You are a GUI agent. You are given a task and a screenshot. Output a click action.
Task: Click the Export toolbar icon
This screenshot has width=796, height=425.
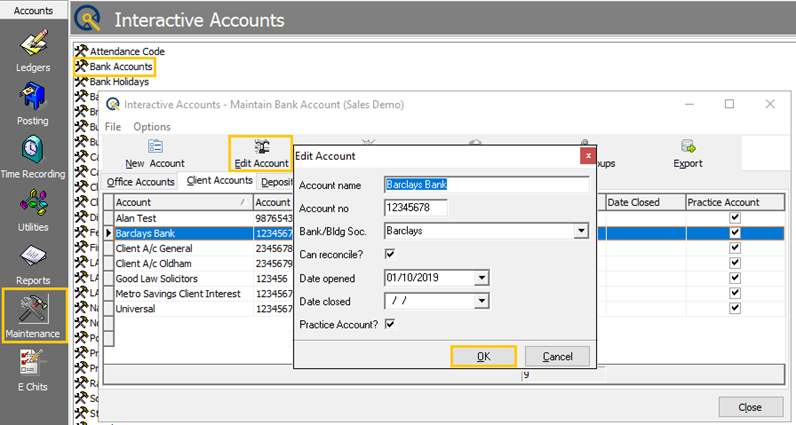tap(688, 147)
